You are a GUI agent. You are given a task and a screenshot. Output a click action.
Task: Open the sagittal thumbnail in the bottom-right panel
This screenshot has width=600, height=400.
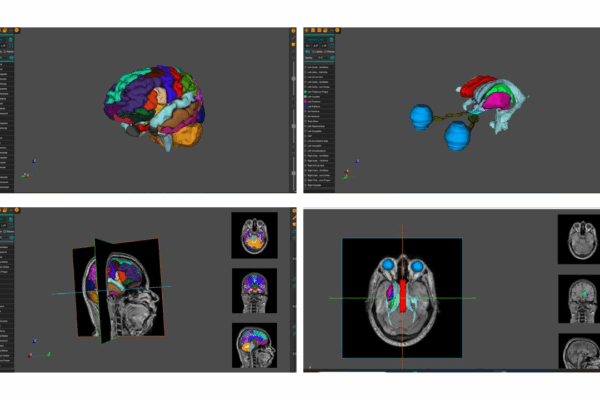579,351
